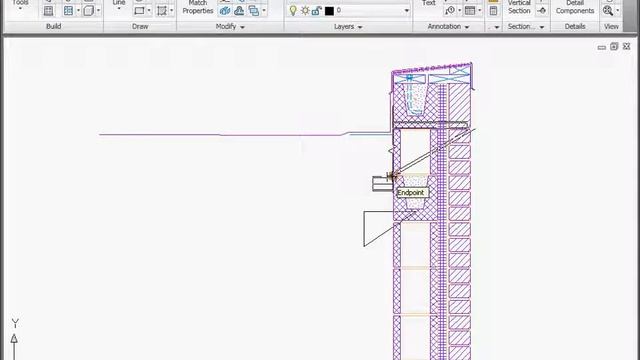Viewport: 640px width, 360px height.
Task: Click the hatch boundary tool icon
Action: click(162, 11)
